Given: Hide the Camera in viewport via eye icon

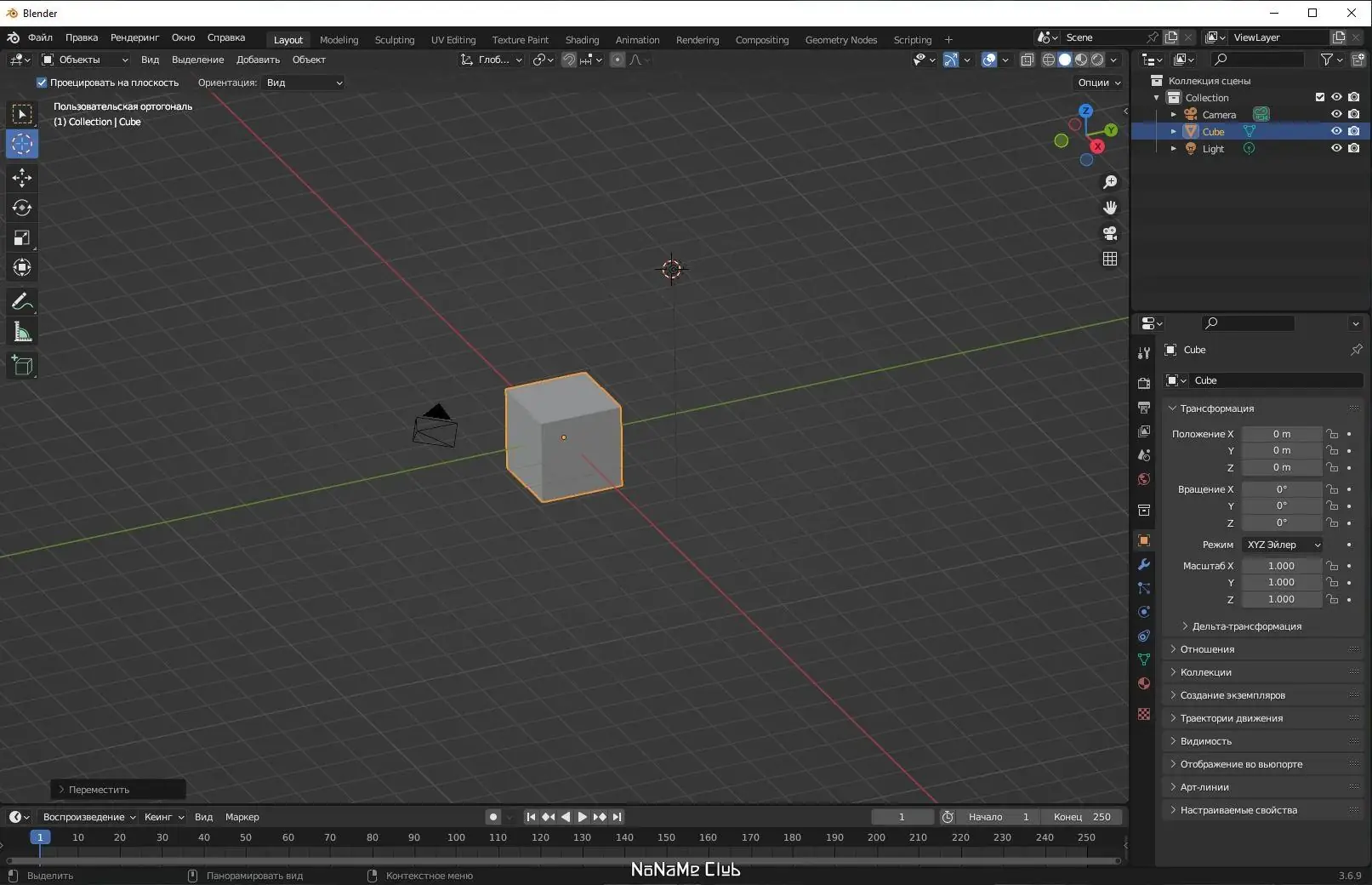Looking at the screenshot, I should 1336,114.
